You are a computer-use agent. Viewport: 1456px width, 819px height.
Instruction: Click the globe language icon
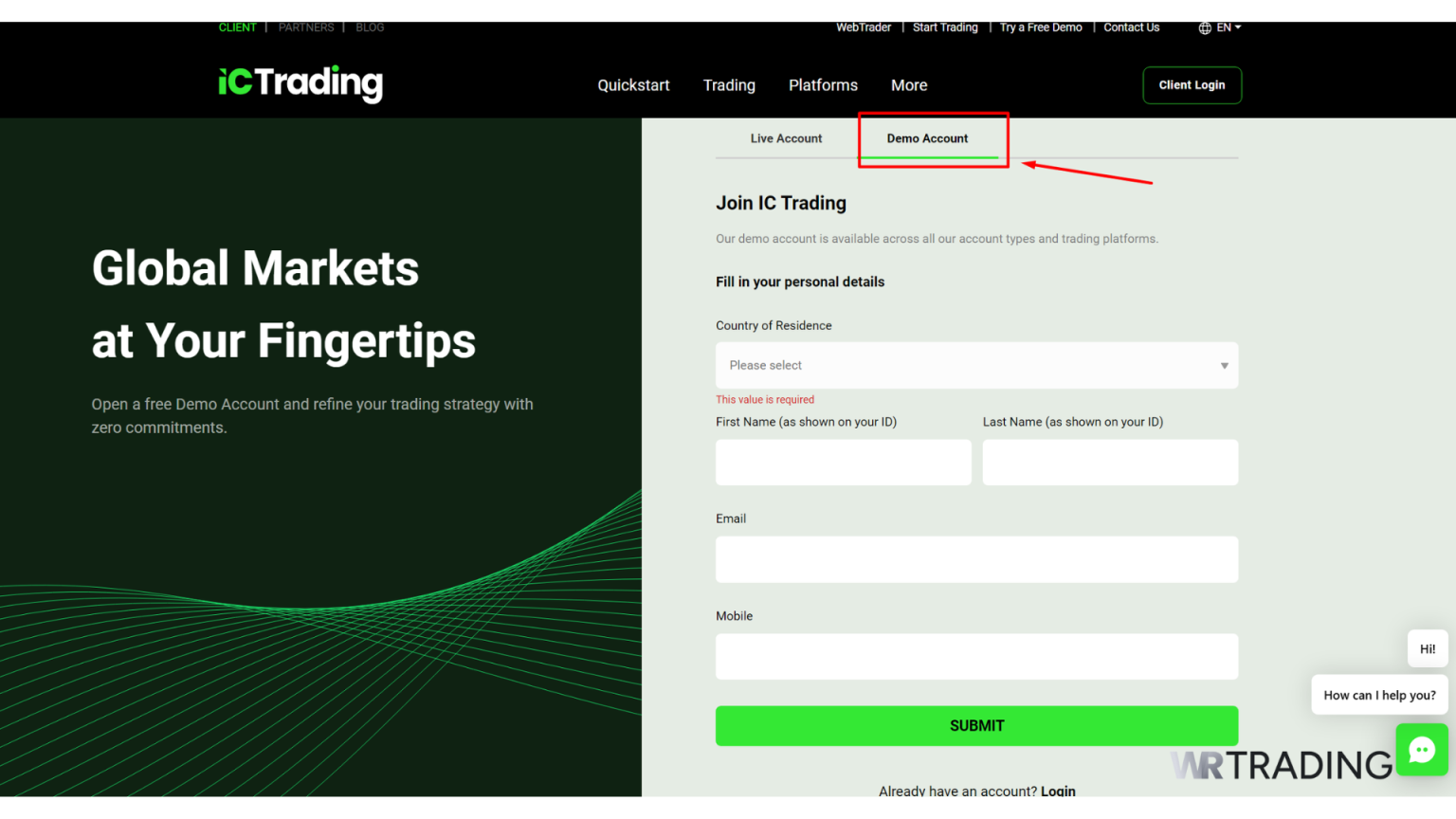click(x=1204, y=27)
